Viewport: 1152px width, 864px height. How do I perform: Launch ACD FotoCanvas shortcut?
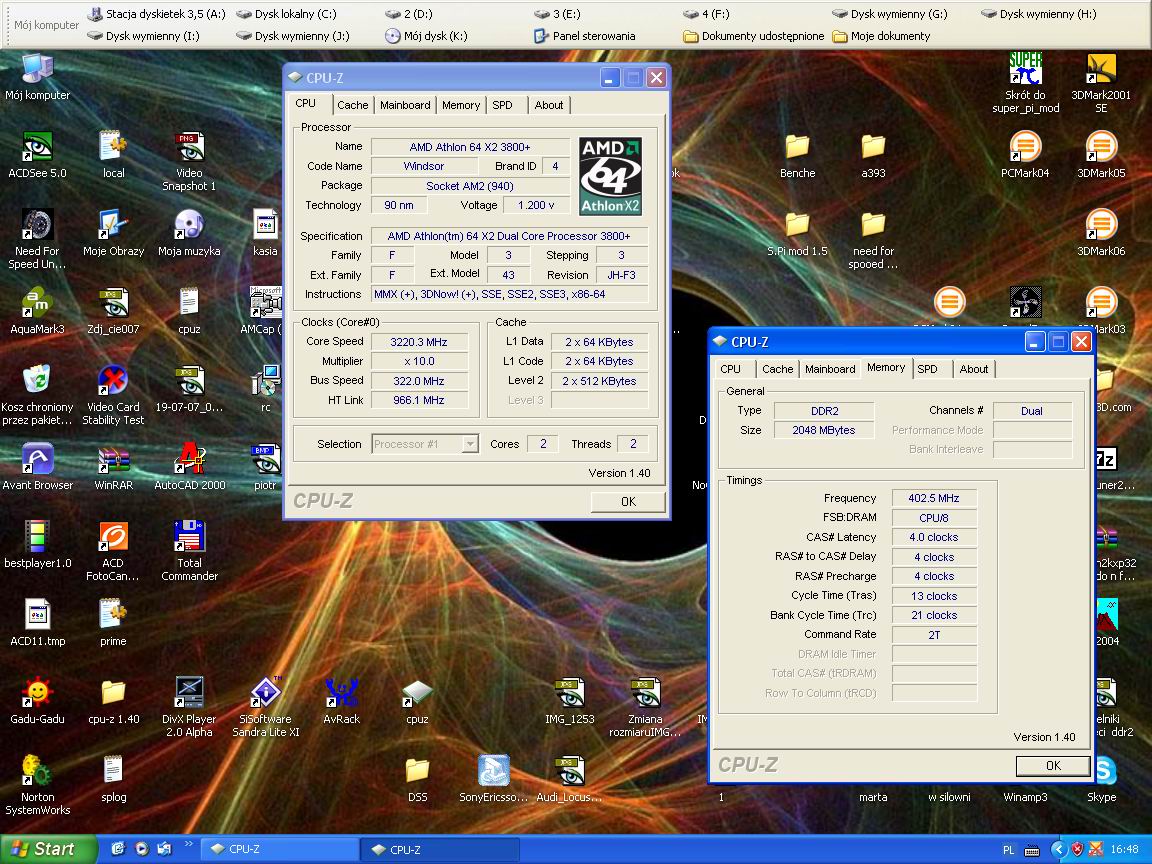pos(113,550)
